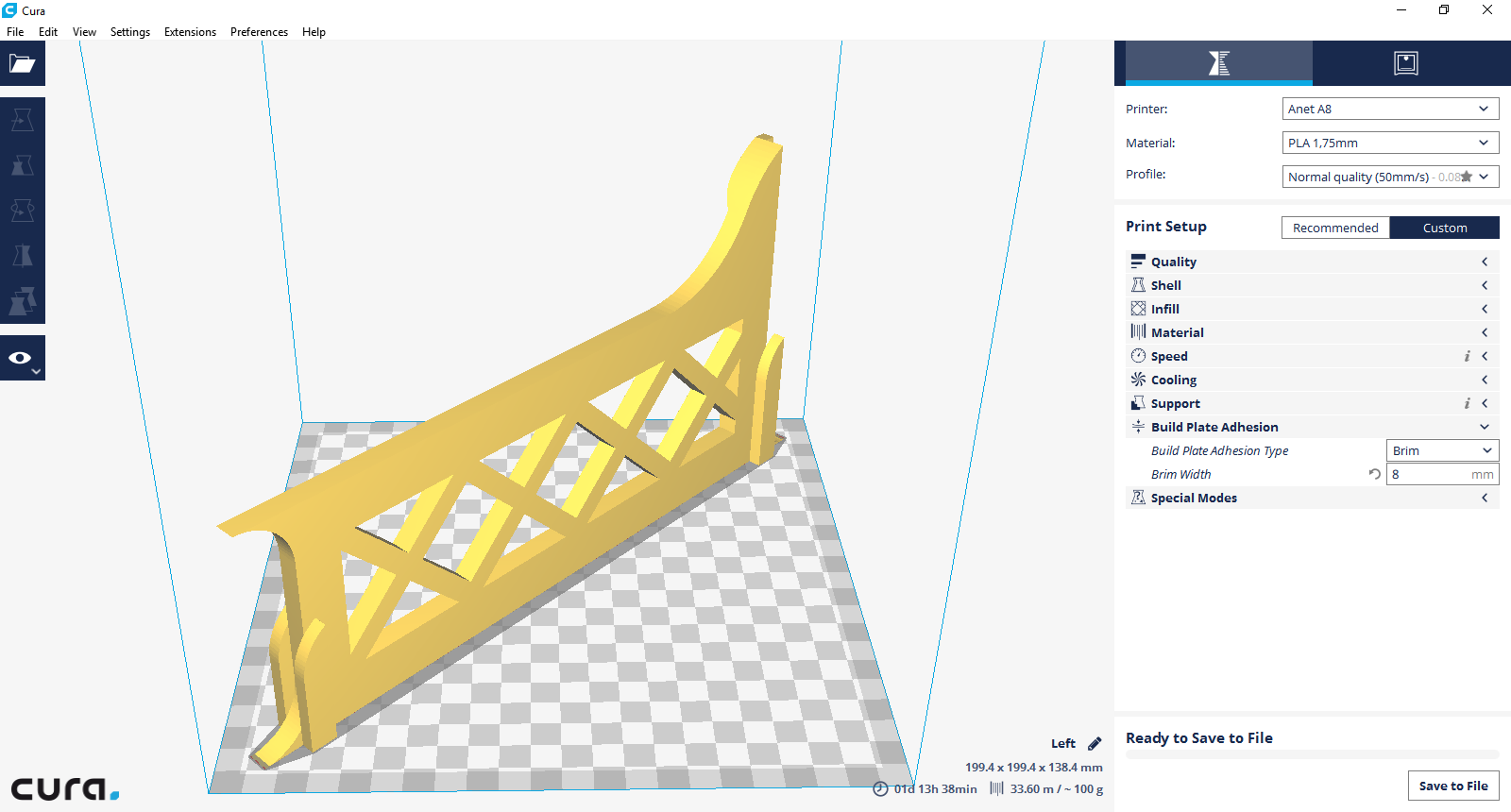The width and height of the screenshot is (1511, 812).
Task: Click the Ready to Save to File text
Action: 1199,737
